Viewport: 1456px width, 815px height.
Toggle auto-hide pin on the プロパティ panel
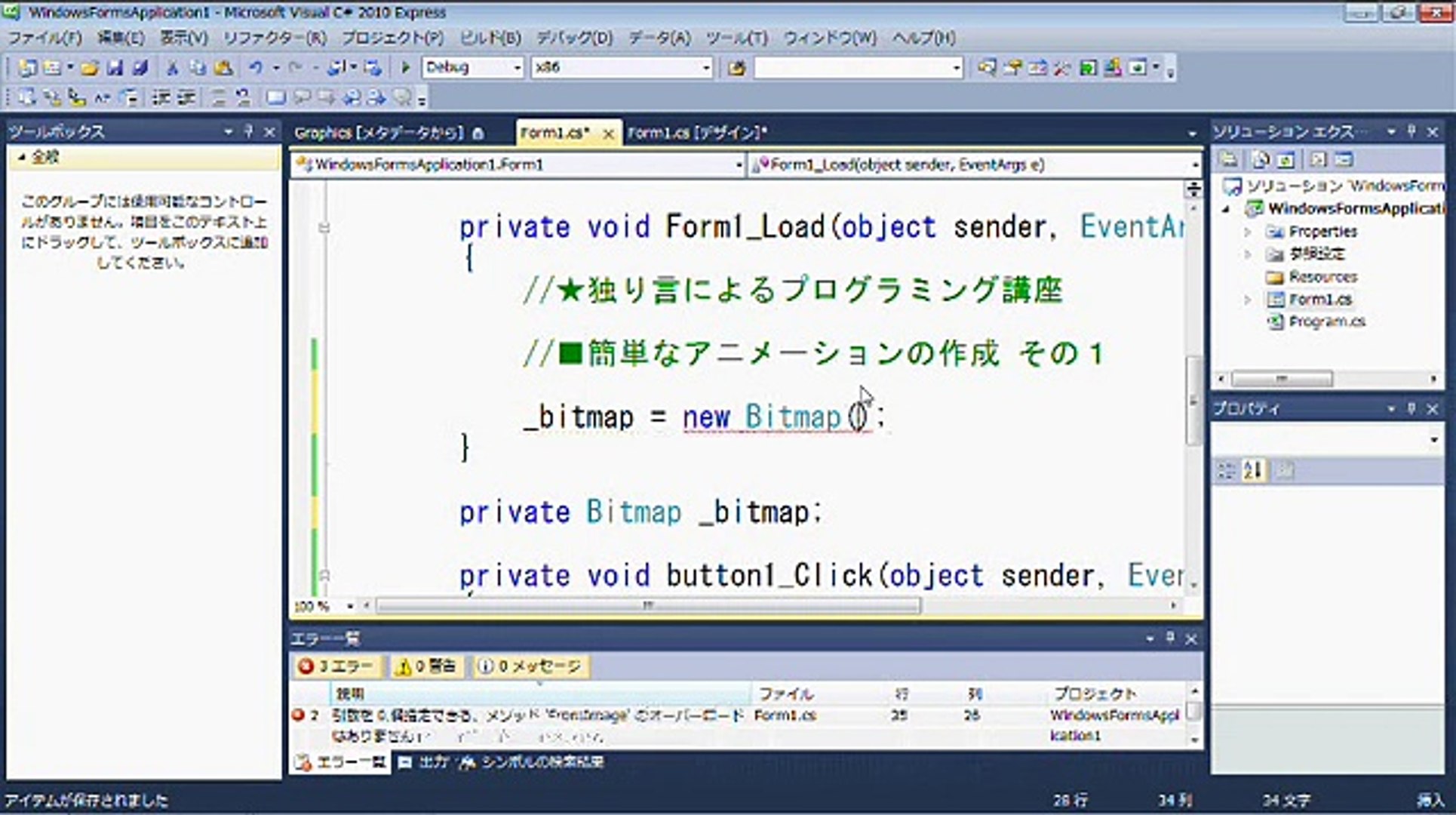[x=1411, y=408]
